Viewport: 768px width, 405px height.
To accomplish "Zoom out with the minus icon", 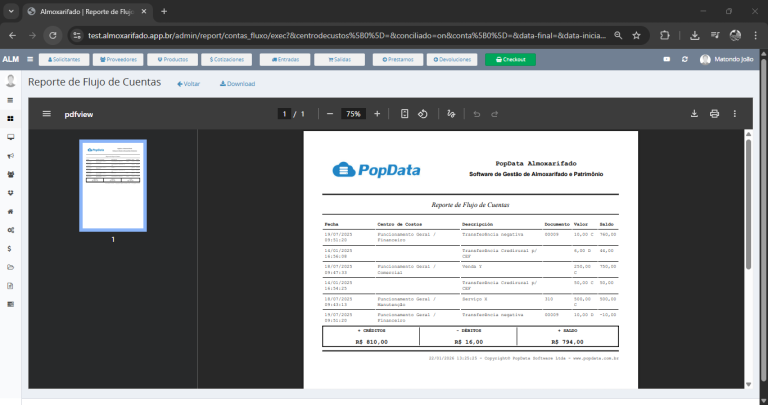I will [x=330, y=114].
